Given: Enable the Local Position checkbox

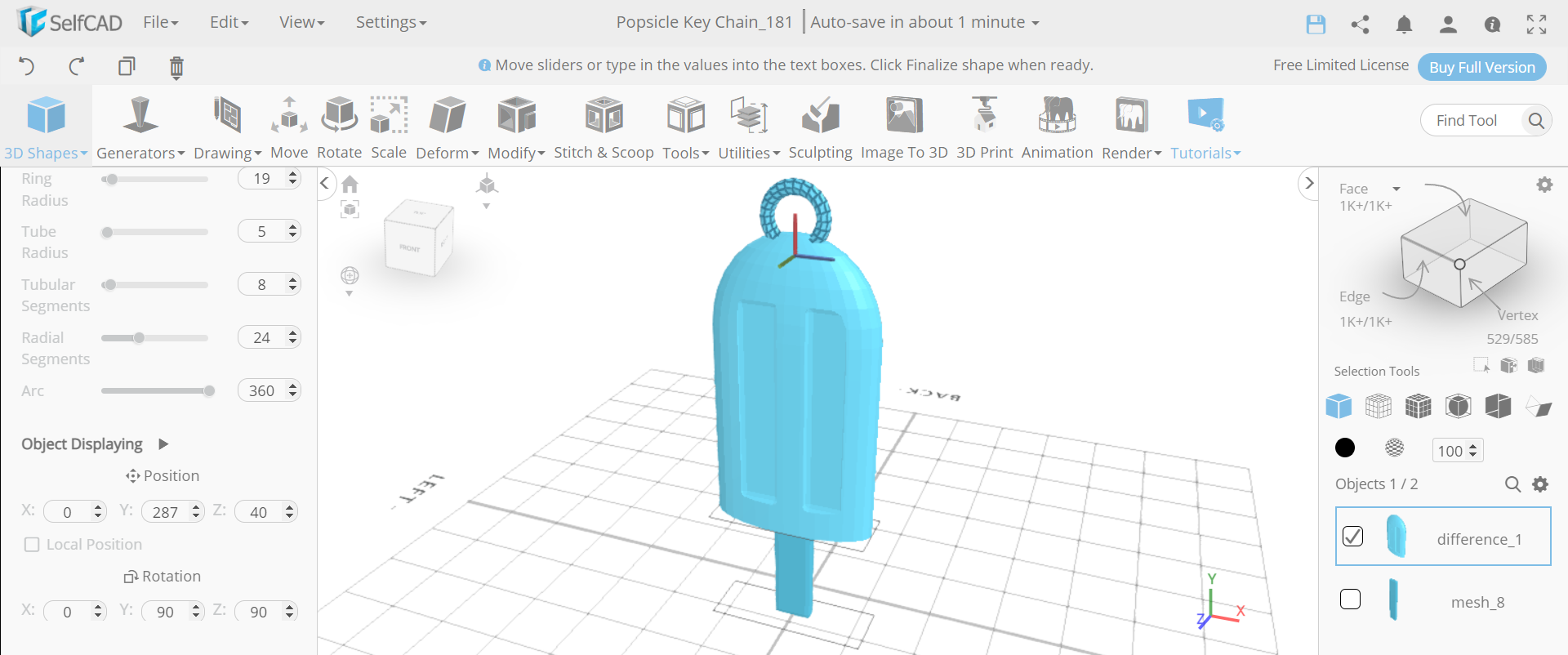Looking at the screenshot, I should [32, 545].
